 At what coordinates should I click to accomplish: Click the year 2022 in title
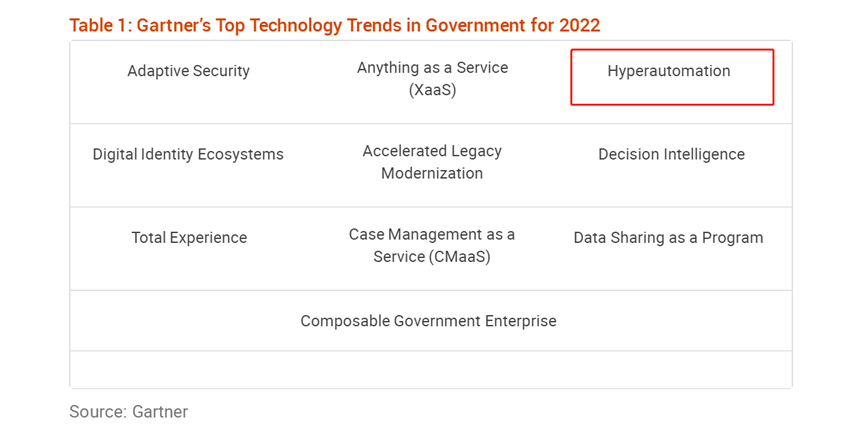pyautogui.click(x=579, y=25)
